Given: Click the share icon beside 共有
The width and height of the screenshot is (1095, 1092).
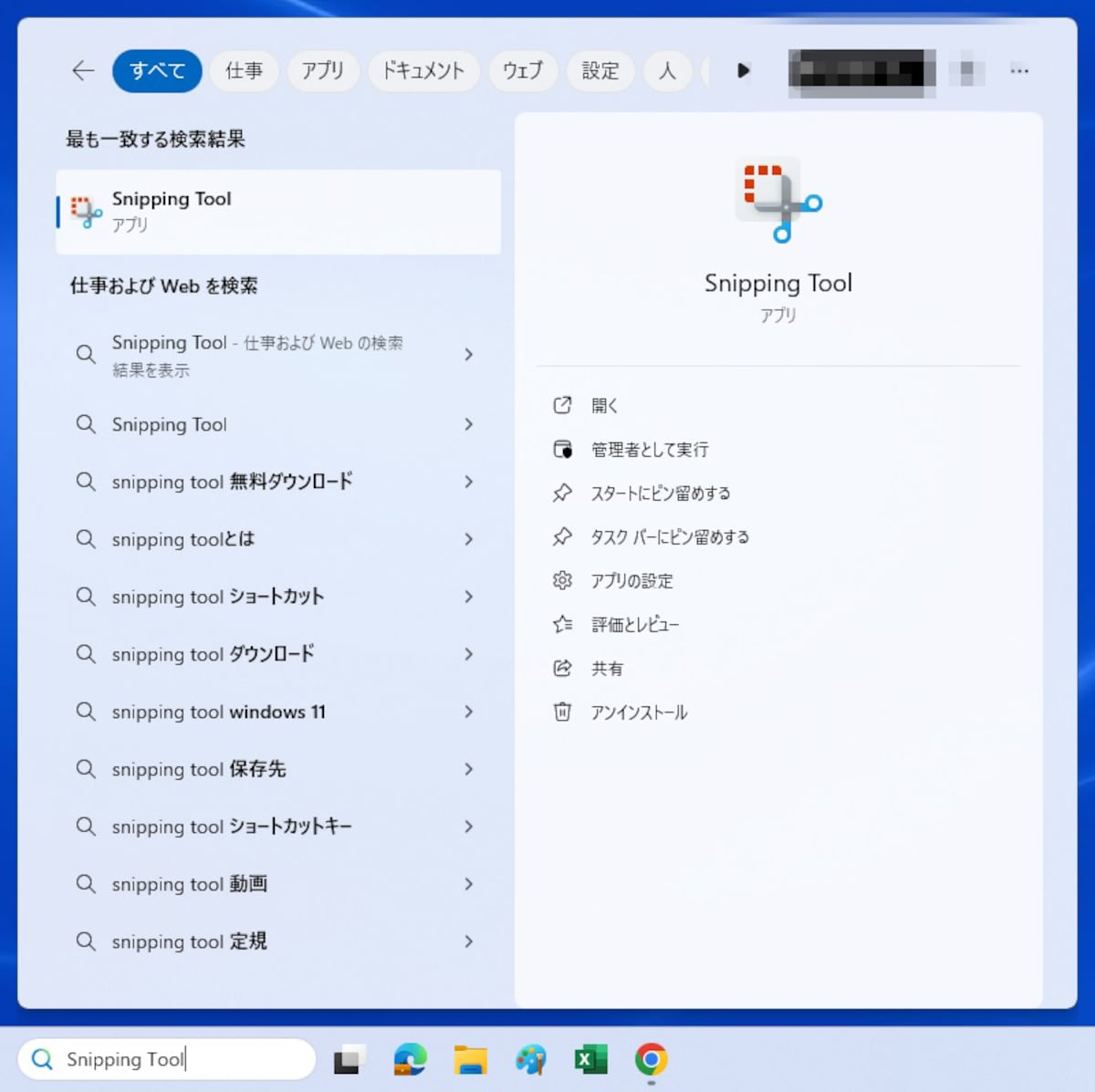Looking at the screenshot, I should tap(562, 668).
